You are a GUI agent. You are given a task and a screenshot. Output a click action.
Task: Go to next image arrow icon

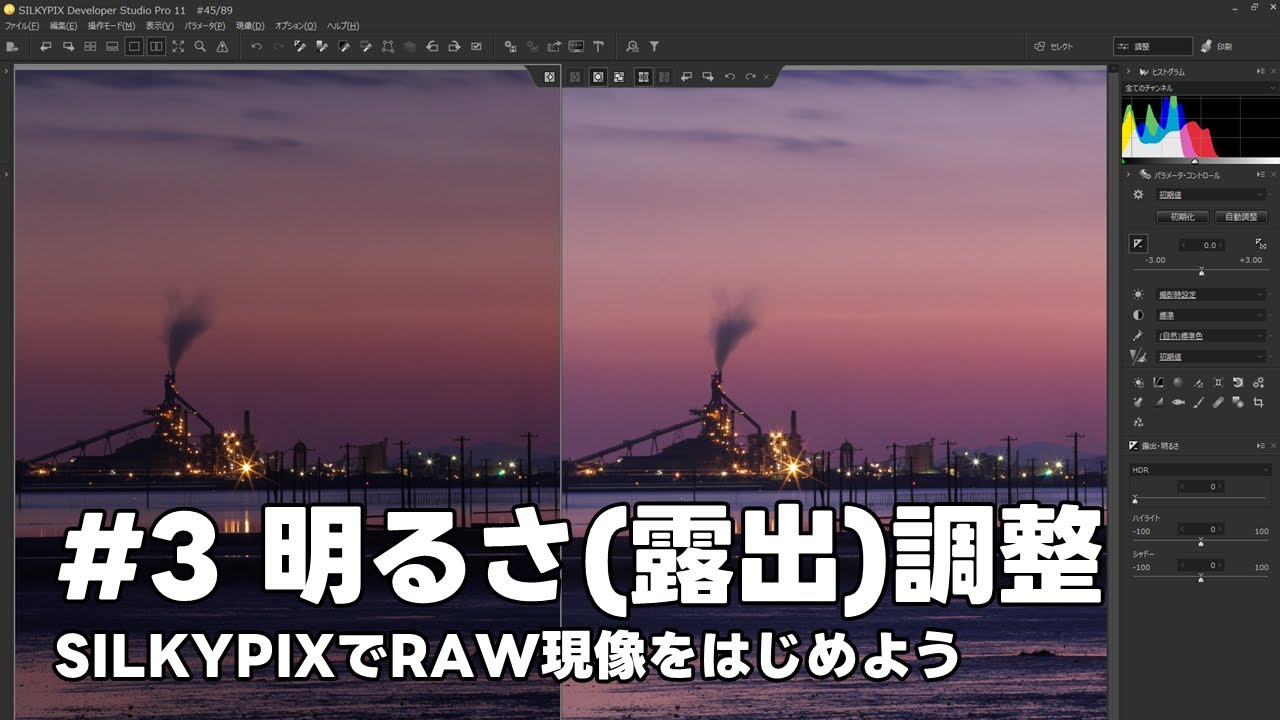coord(68,46)
